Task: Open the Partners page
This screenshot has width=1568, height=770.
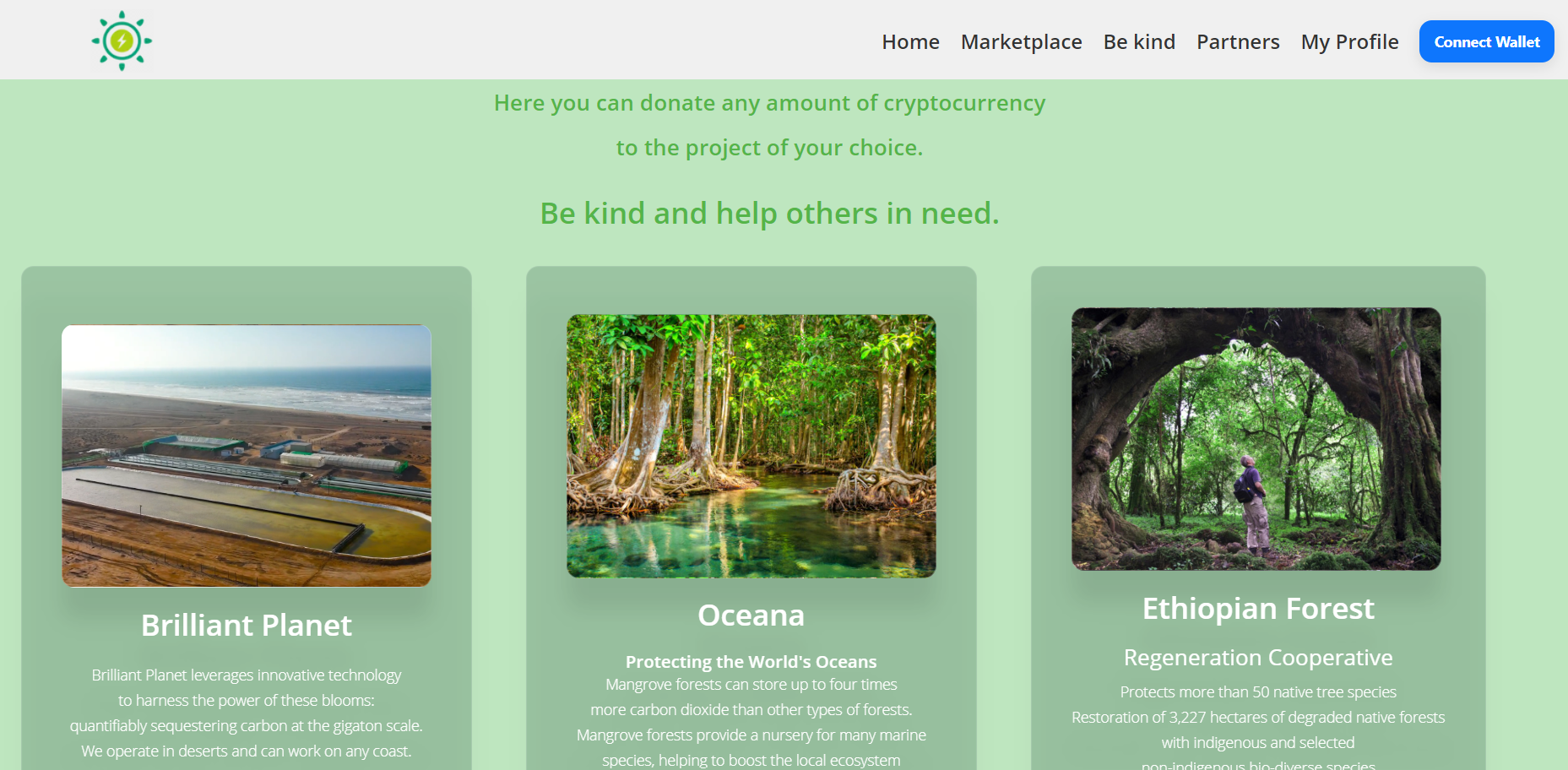Action: pyautogui.click(x=1238, y=41)
